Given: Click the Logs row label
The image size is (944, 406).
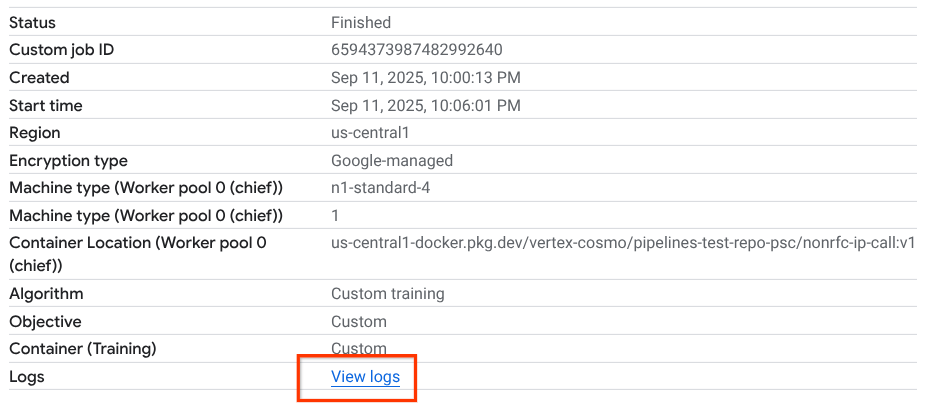Looking at the screenshot, I should (27, 377).
